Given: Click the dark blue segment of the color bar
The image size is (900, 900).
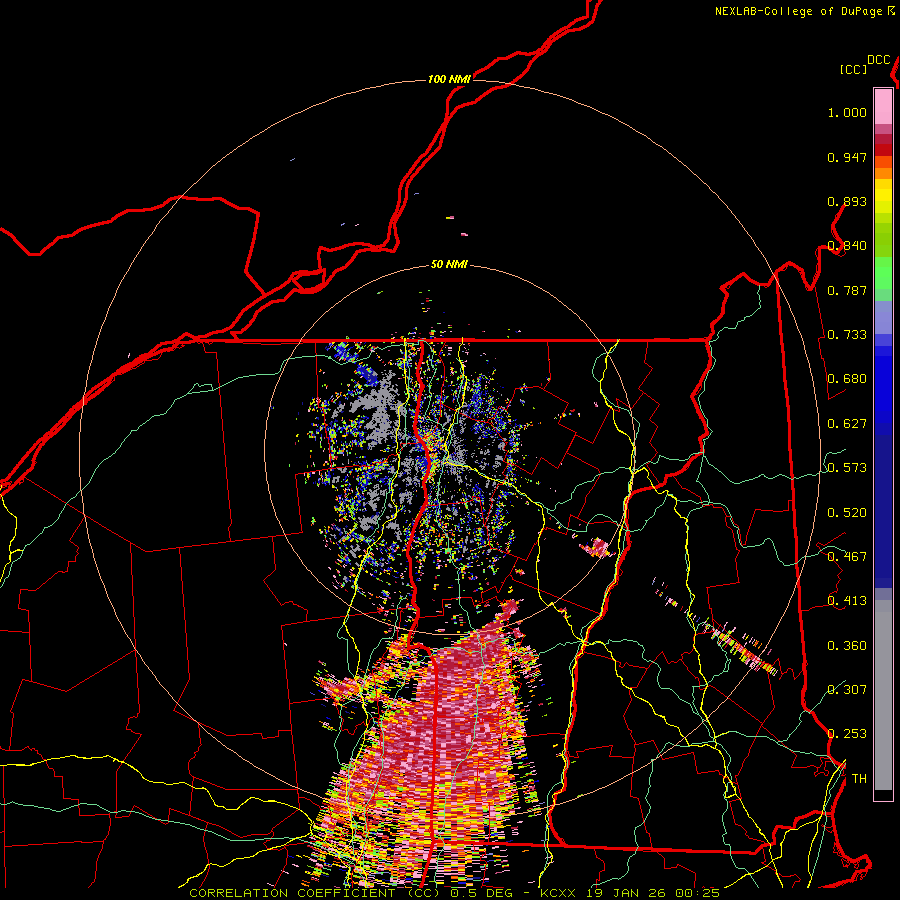Looking at the screenshot, I should [883, 511].
